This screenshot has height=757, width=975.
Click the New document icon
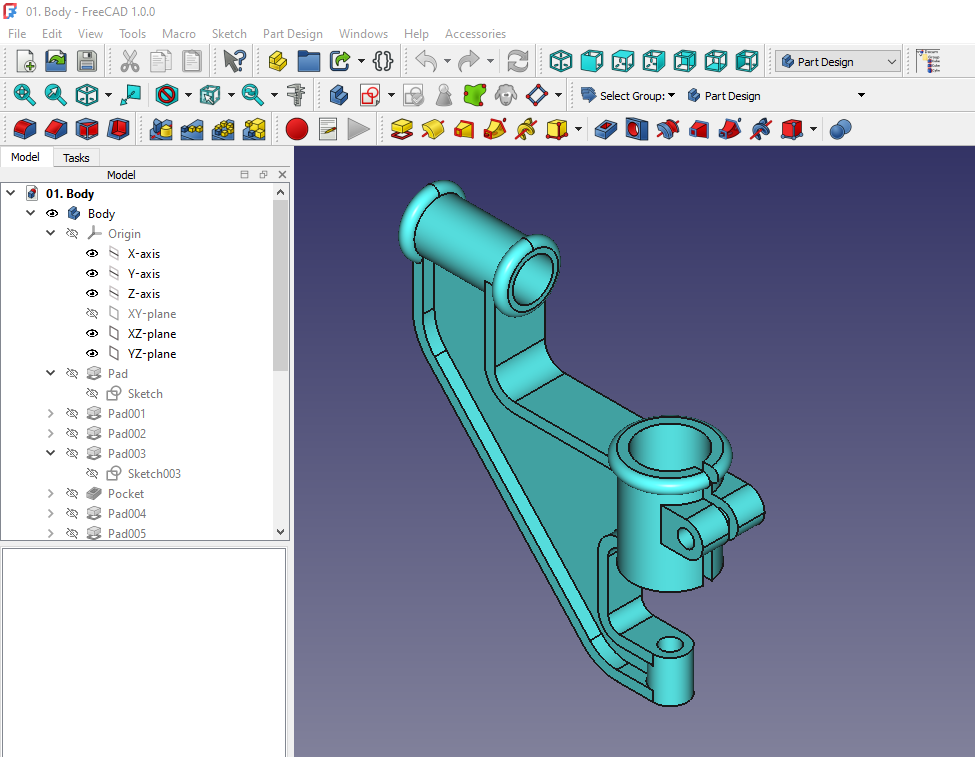(25, 61)
